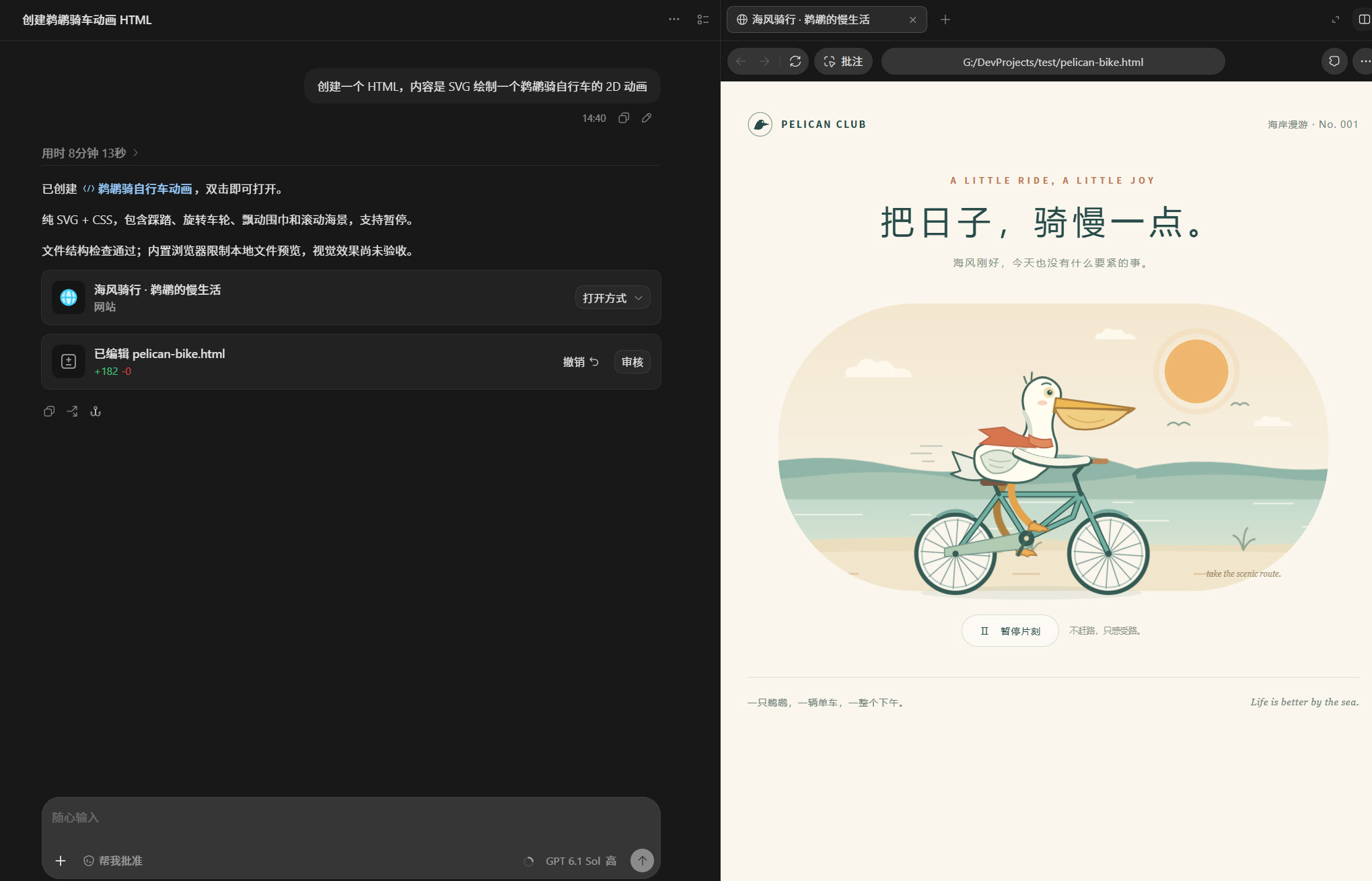Click the 已编辑 pelican-bike.html file name

tap(159, 353)
